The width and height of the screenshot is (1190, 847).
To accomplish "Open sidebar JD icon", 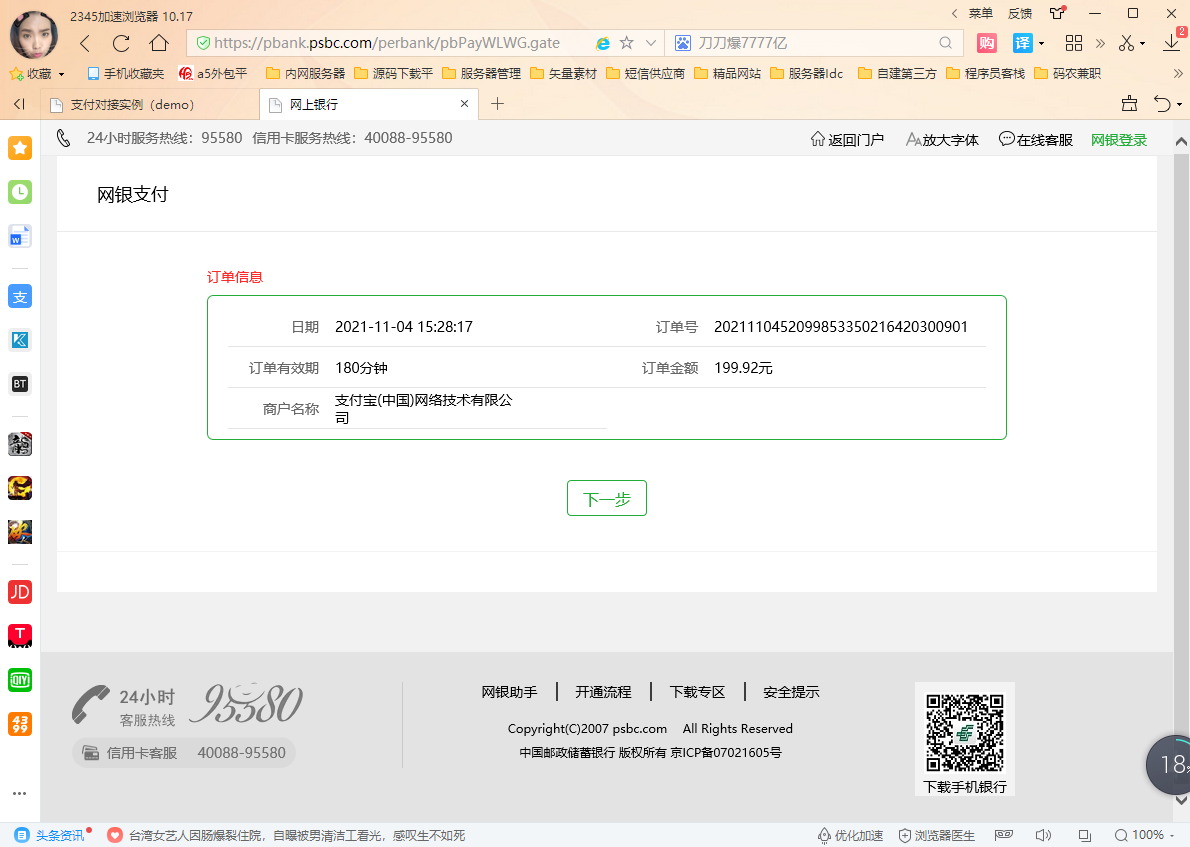I will (x=20, y=592).
